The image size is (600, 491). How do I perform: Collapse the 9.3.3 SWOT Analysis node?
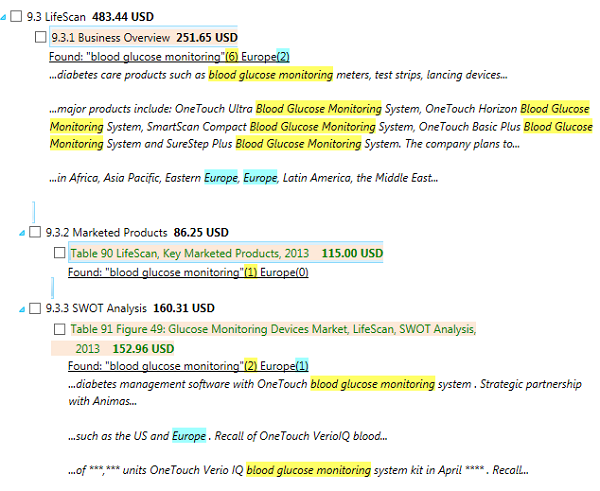click(23, 308)
